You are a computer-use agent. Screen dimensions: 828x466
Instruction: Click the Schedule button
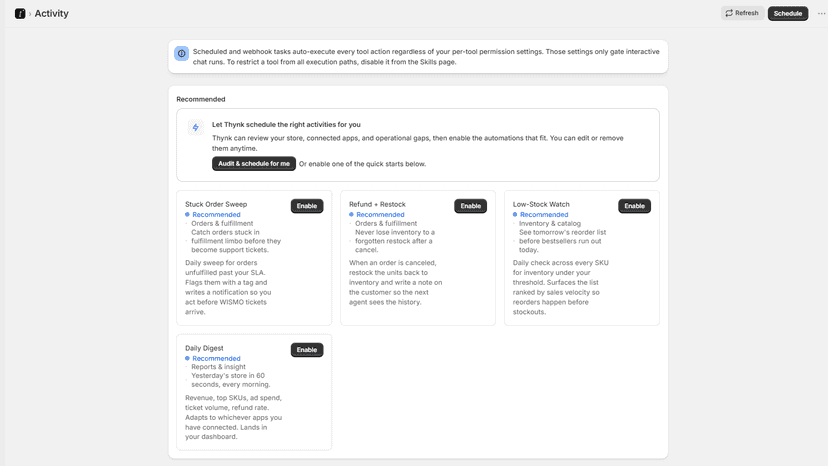coord(787,13)
